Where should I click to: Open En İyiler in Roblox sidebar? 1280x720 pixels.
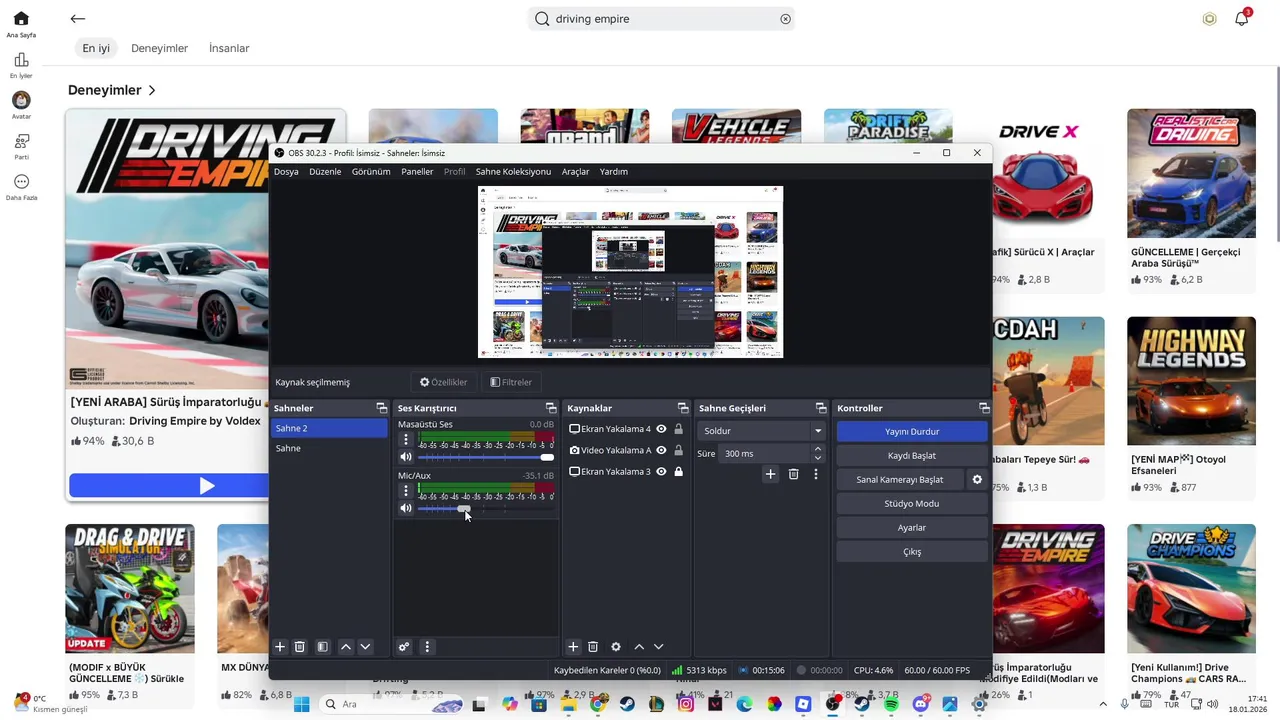21,65
